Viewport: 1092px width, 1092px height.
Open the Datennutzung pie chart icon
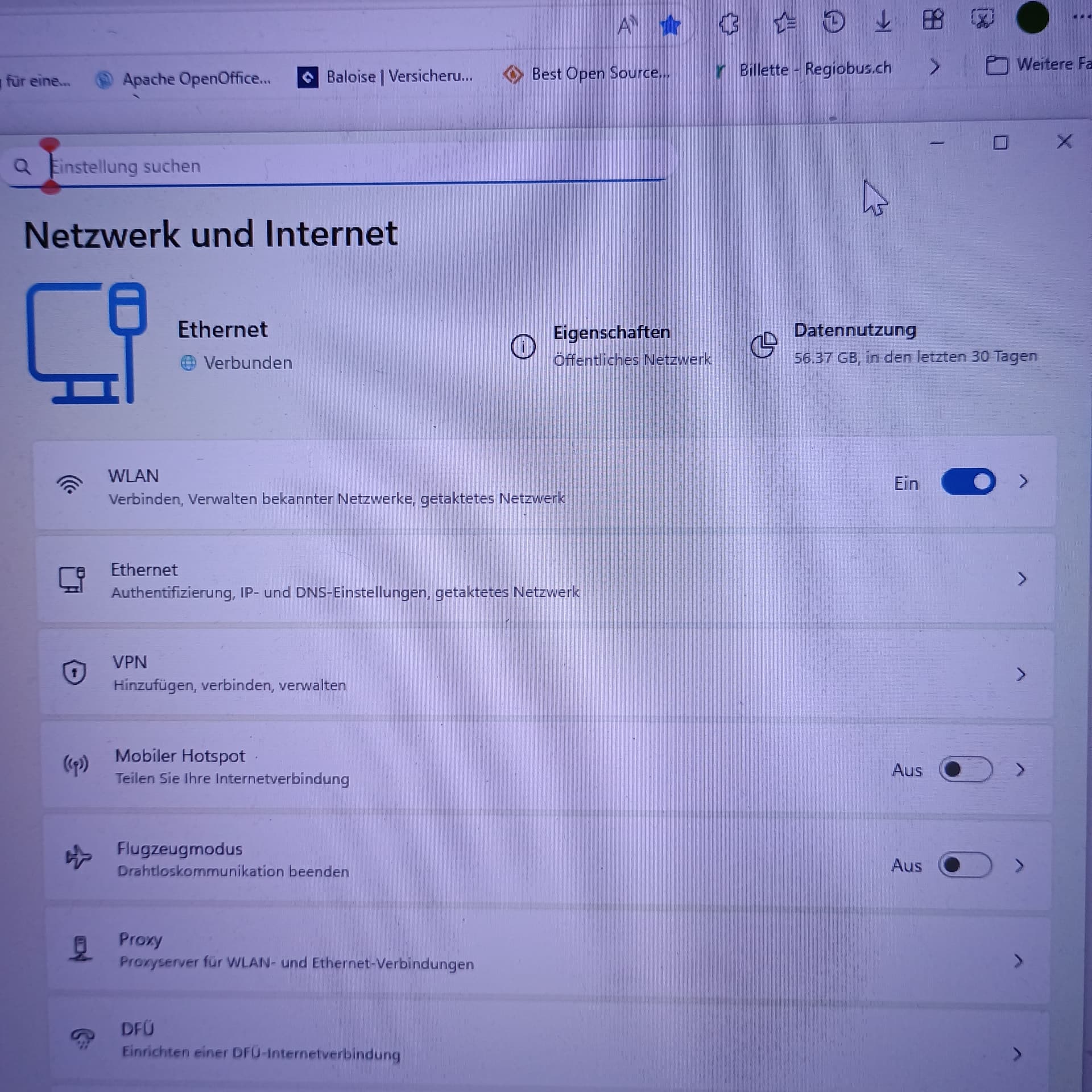[x=763, y=345]
